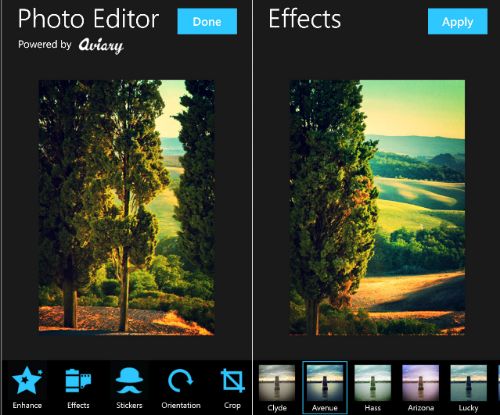
Task: Open the Stickers hat and mustache icon
Action: coord(129,380)
